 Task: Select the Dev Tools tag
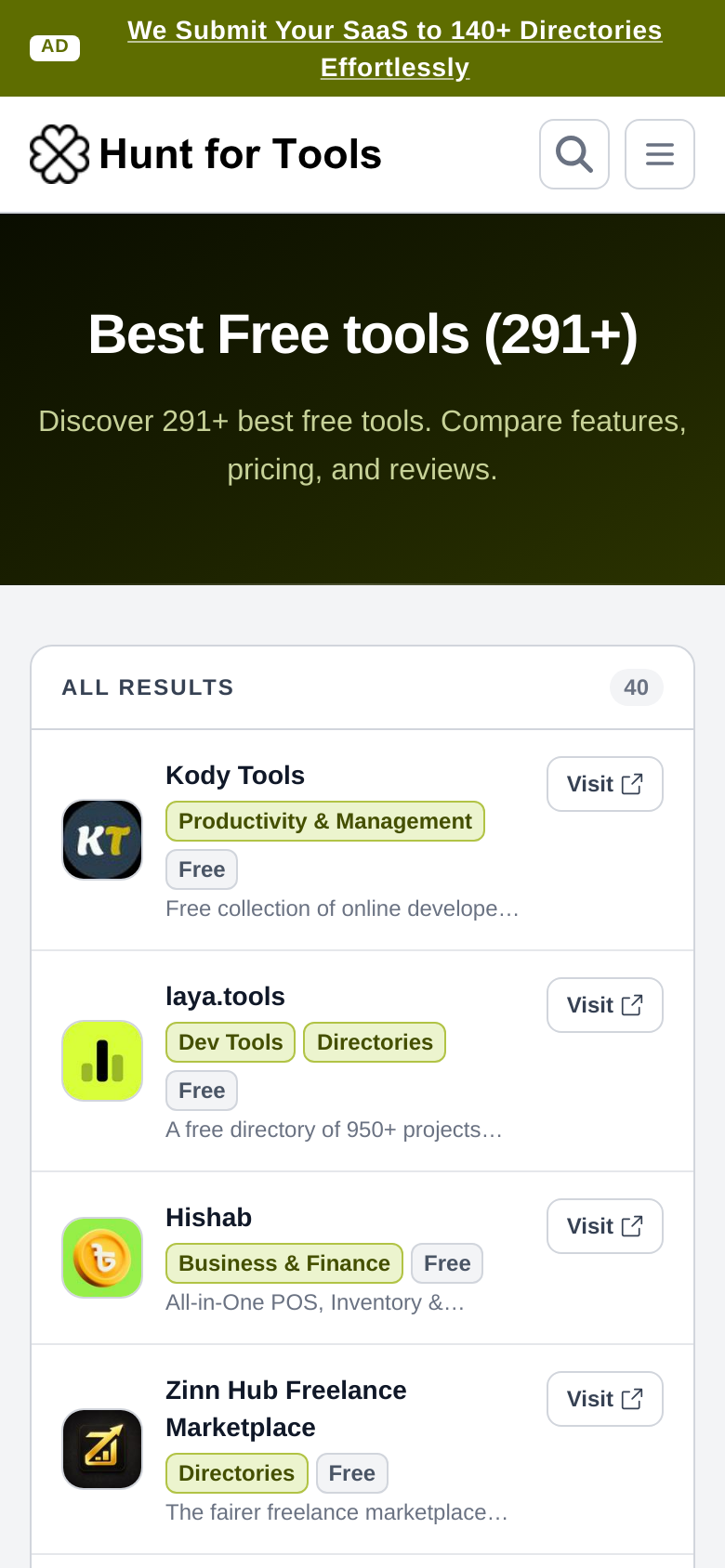231,1042
